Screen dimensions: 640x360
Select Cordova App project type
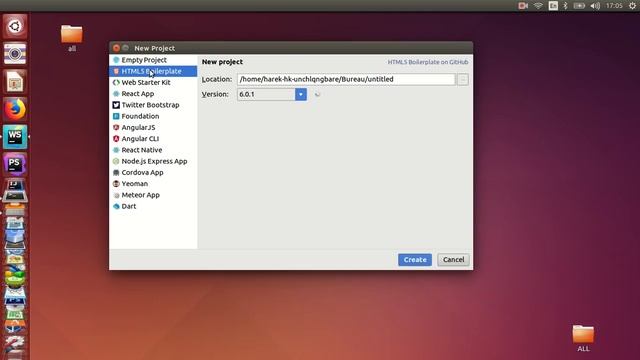(153, 172)
